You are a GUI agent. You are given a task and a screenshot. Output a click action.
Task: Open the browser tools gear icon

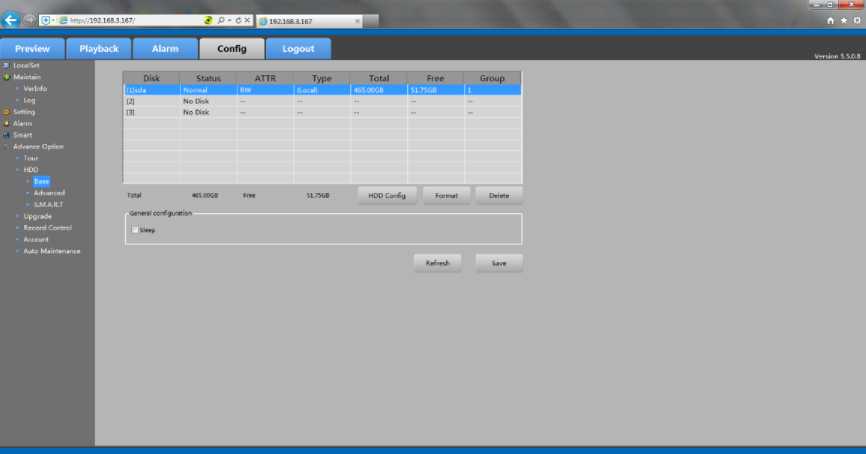pos(856,20)
